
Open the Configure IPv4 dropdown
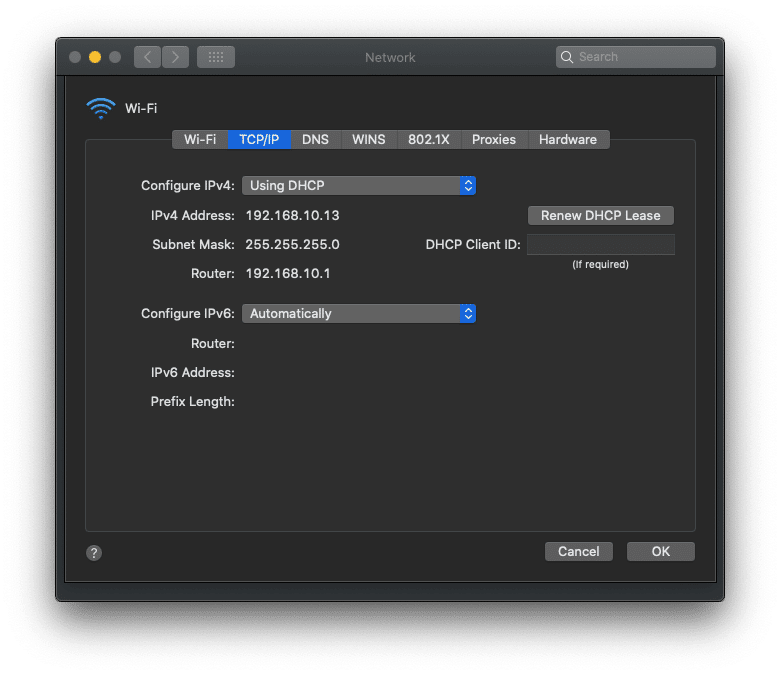(359, 186)
